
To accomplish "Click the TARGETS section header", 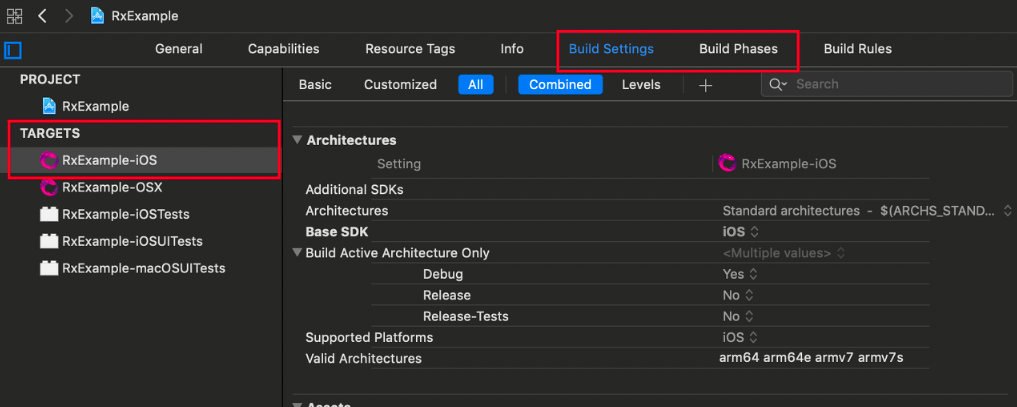I will tap(50, 134).
